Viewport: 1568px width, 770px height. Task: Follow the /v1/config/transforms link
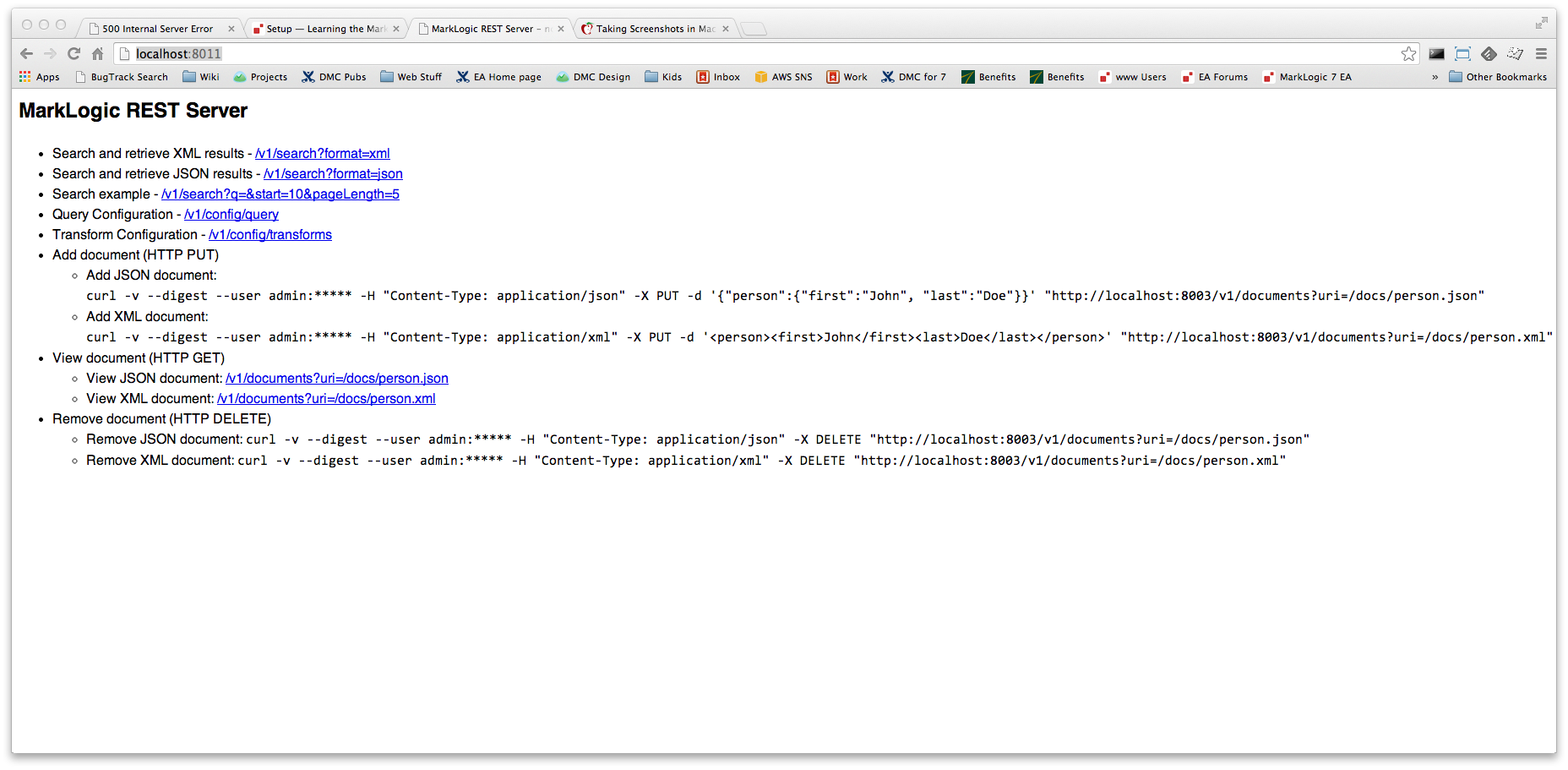point(270,235)
